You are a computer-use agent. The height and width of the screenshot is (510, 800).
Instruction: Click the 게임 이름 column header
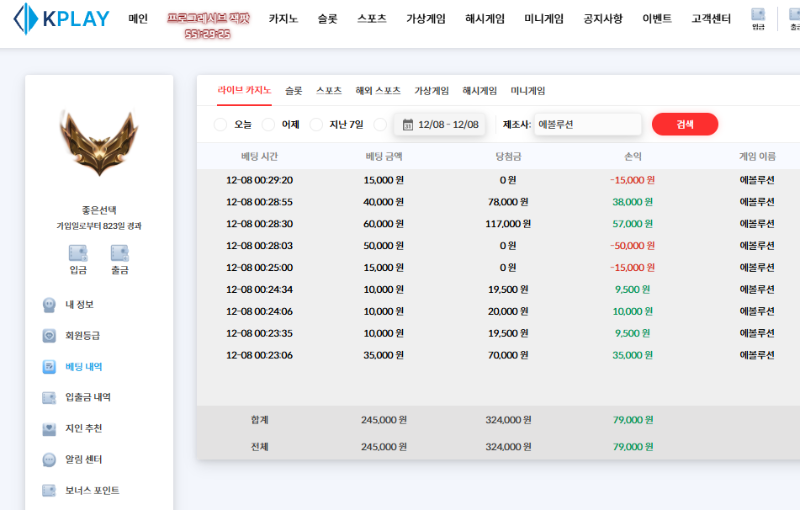pos(757,157)
